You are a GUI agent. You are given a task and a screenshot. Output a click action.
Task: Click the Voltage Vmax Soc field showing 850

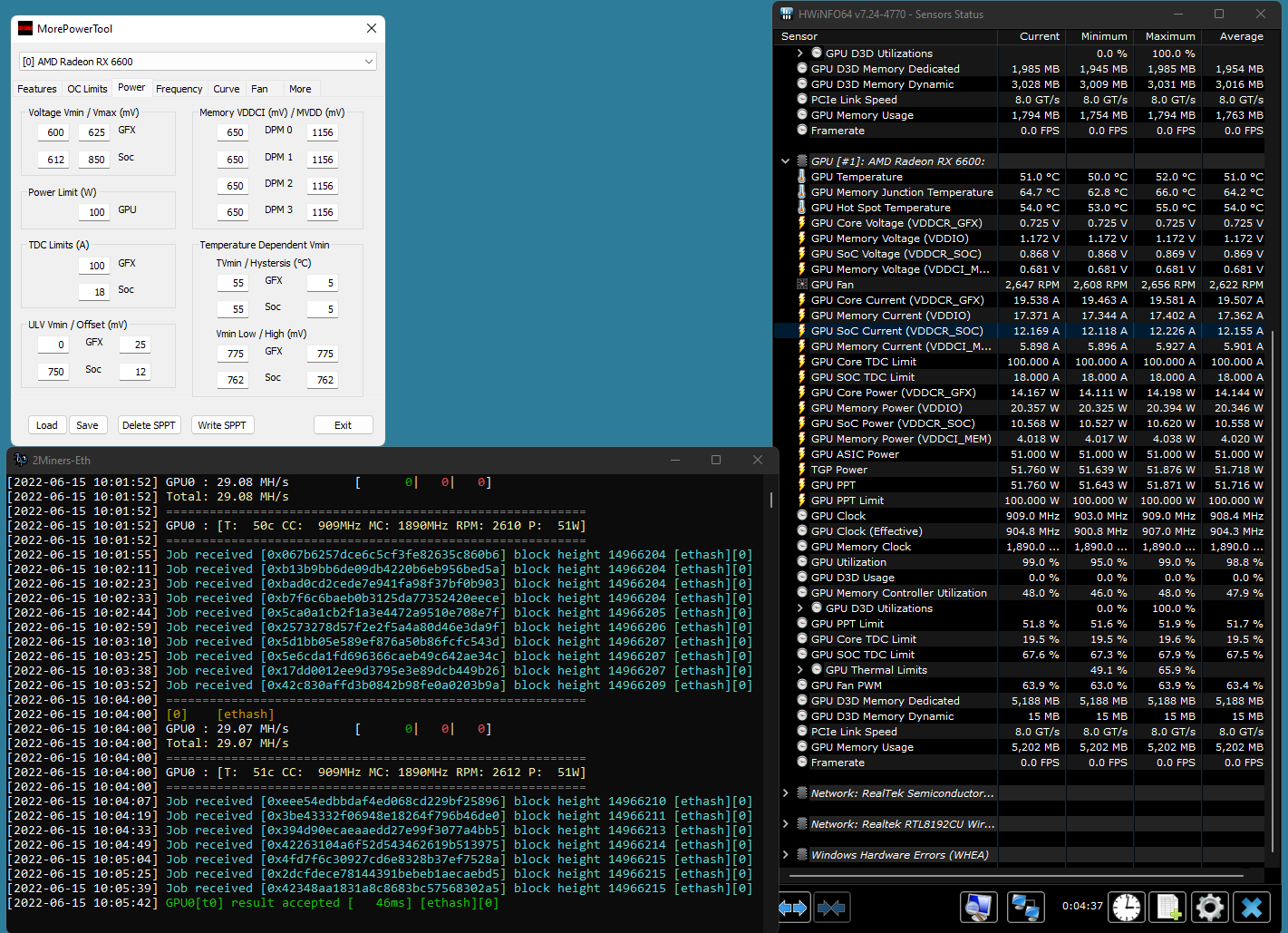pos(94,160)
